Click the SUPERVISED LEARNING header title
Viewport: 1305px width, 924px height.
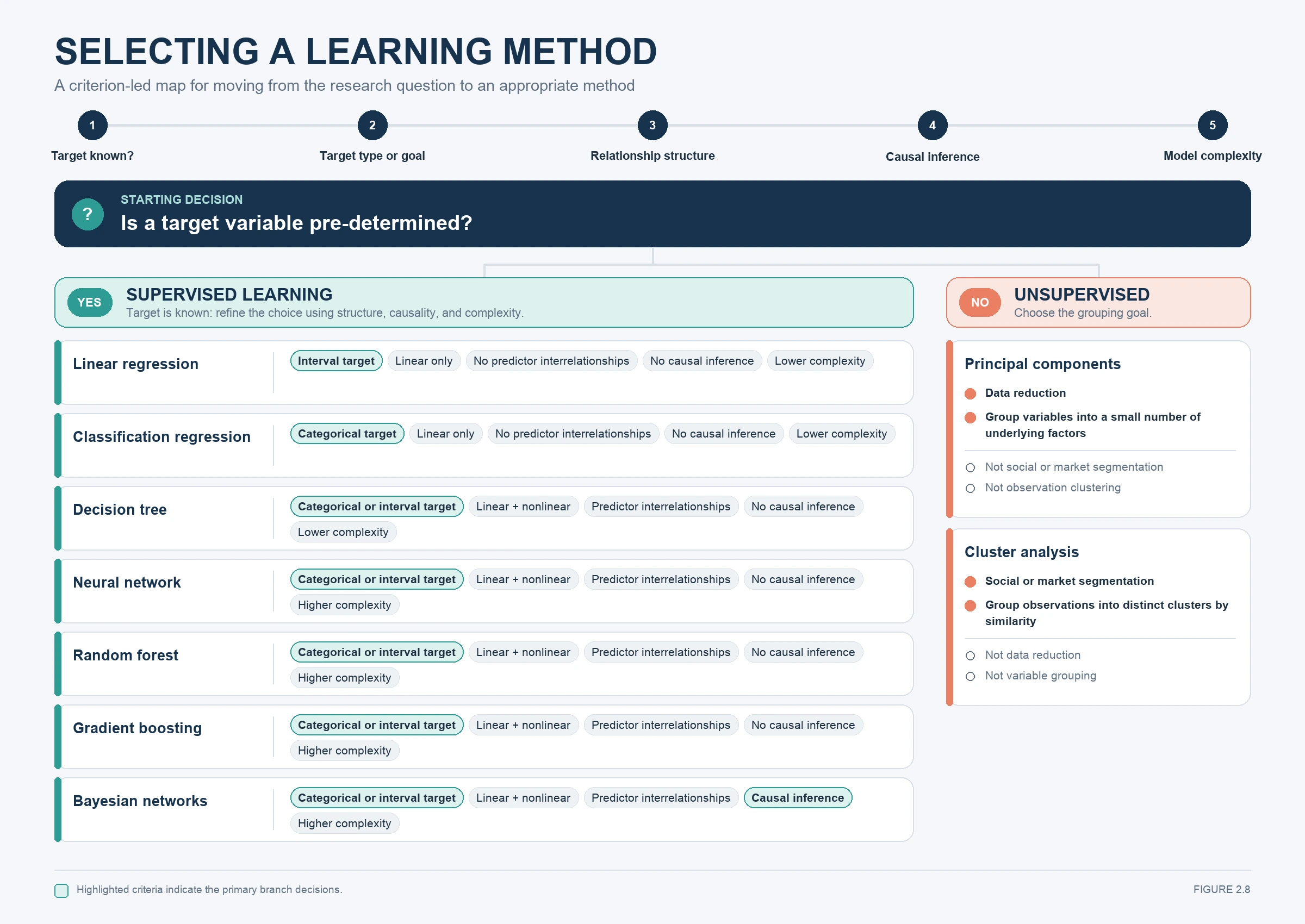click(229, 295)
